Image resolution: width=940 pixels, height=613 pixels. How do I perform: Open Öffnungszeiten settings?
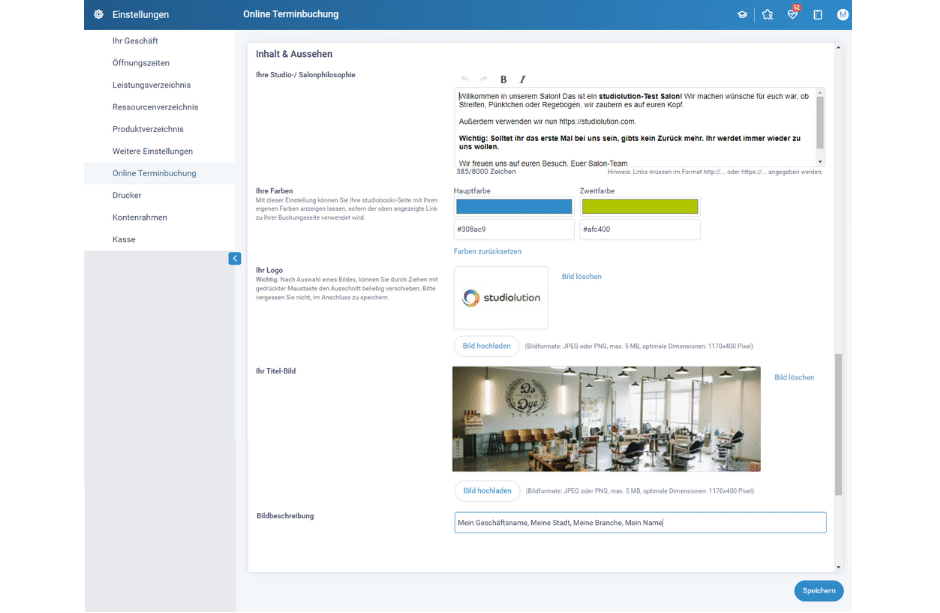pyautogui.click(x=141, y=63)
